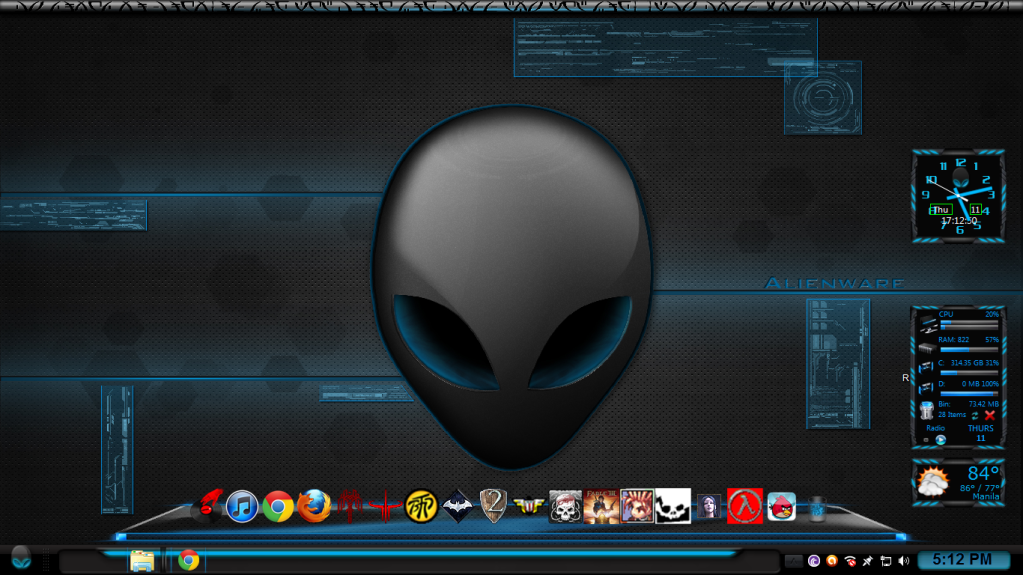Open the Recycle Bin at dock's end
Viewport: 1023px width, 575px height.
click(x=817, y=508)
